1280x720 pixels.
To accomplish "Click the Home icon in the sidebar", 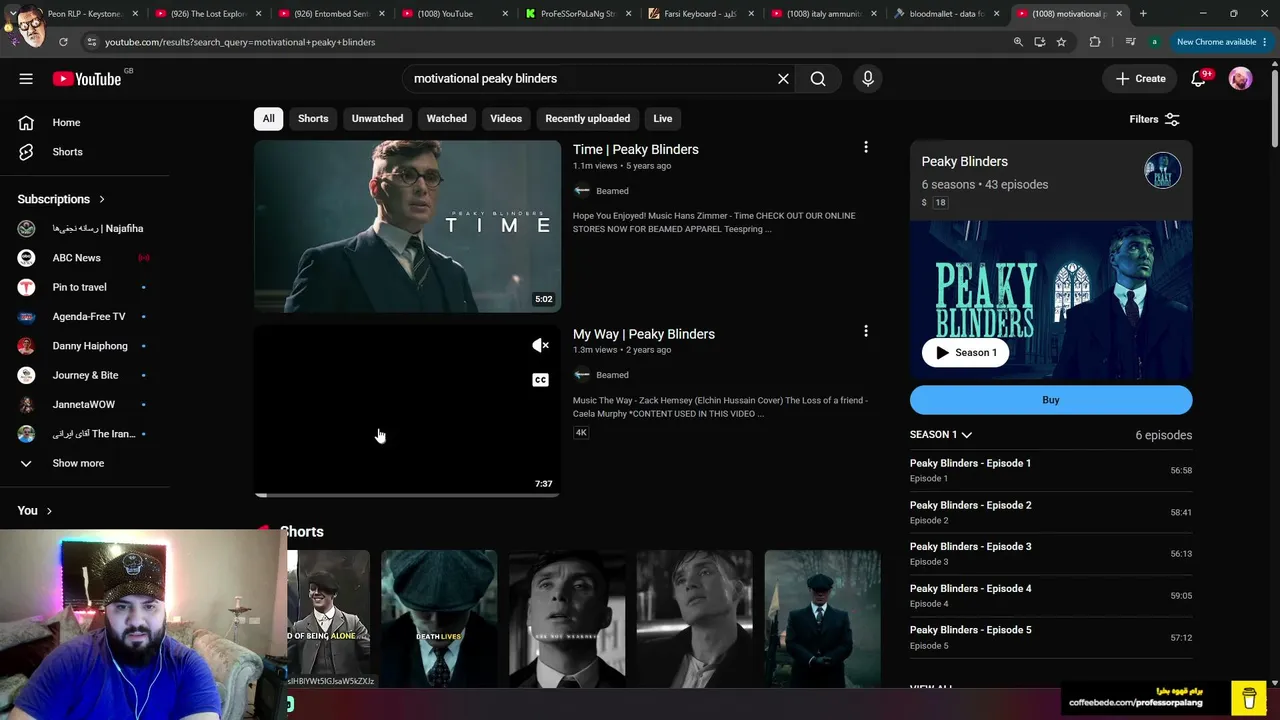I will tap(26, 122).
